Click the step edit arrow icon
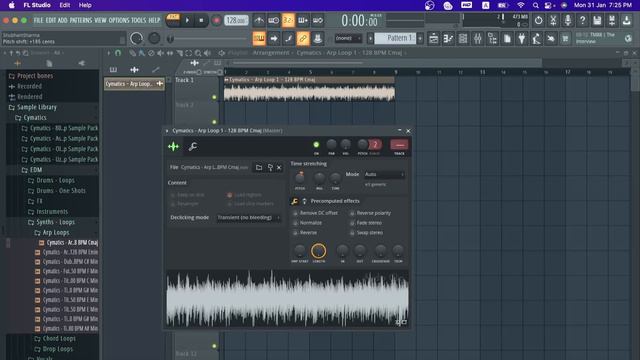Screen dimensions: 640x360 pos(273,38)
